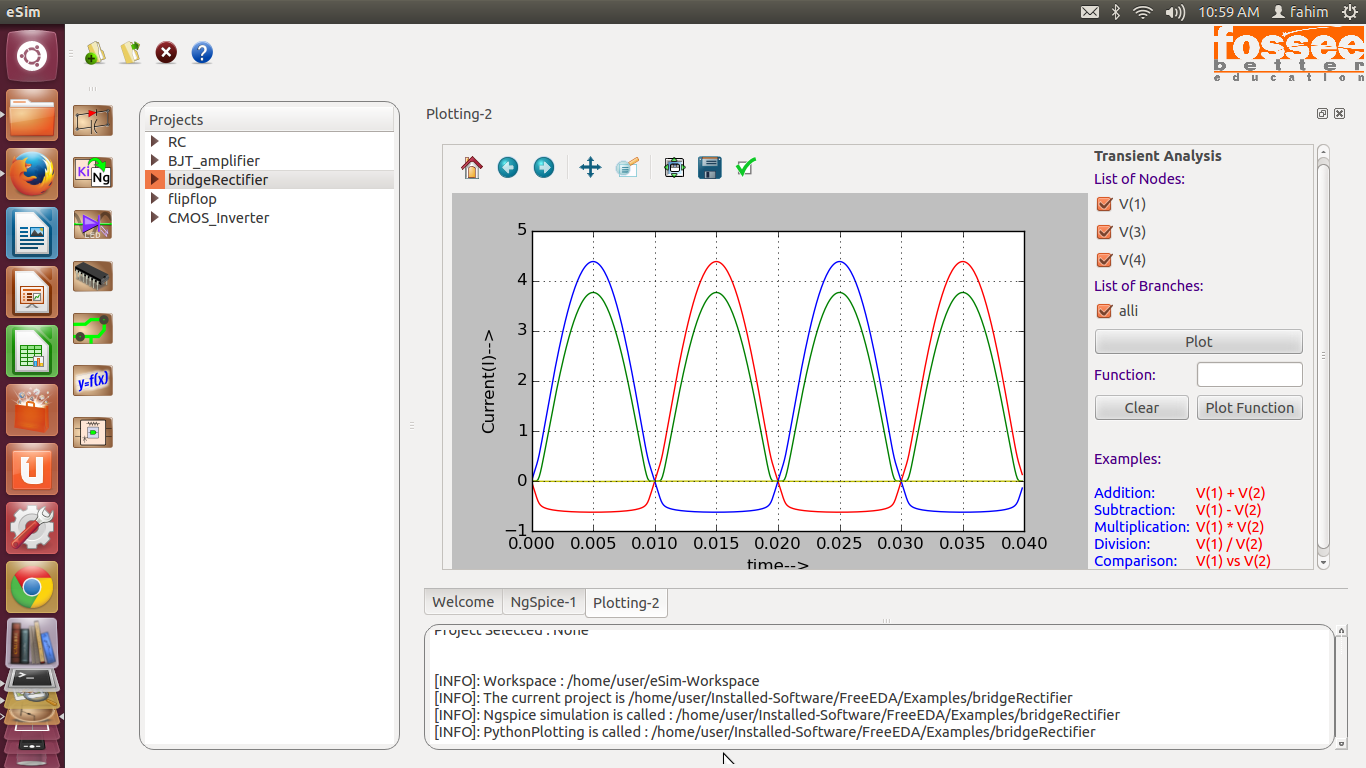Expand the RC project tree
Image resolution: width=1366 pixels, height=768 pixels.
click(155, 142)
